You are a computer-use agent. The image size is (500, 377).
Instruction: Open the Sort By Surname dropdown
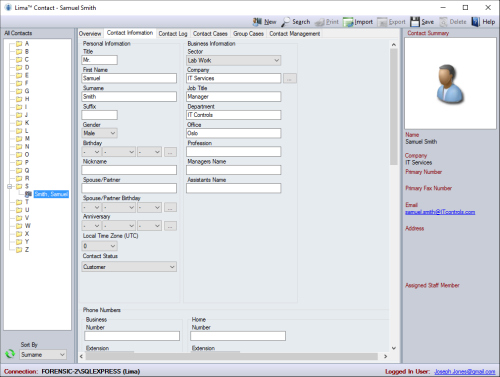pyautogui.click(x=43, y=355)
